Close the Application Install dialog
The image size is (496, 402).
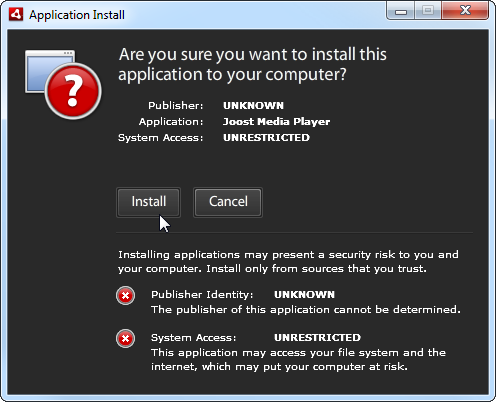pos(465,11)
